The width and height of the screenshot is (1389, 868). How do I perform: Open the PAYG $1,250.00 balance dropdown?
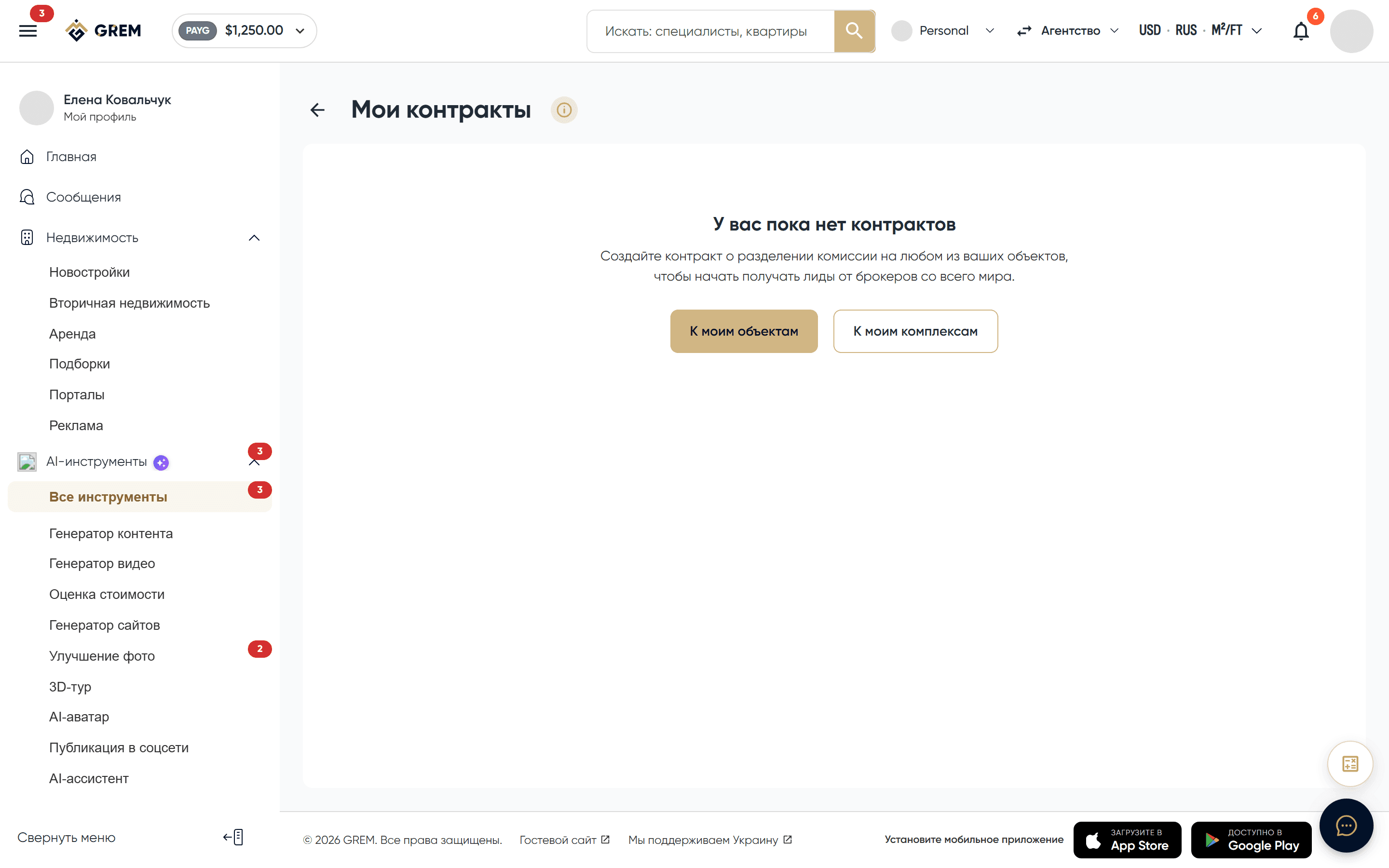coord(245,31)
